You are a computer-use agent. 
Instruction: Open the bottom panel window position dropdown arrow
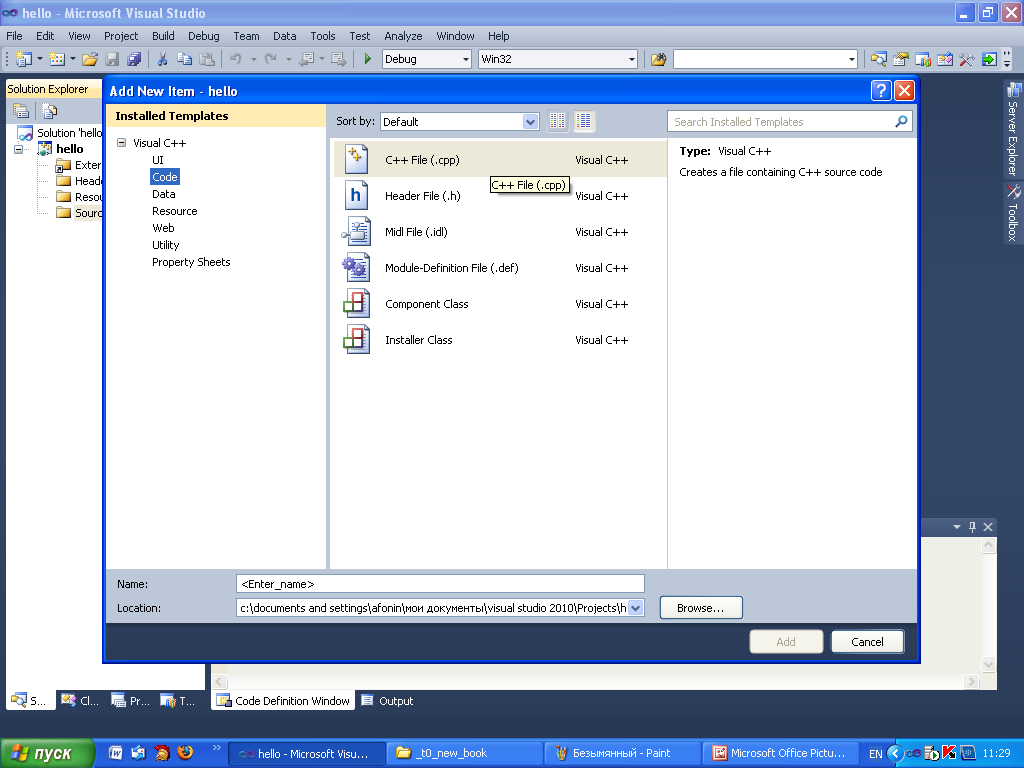click(957, 526)
